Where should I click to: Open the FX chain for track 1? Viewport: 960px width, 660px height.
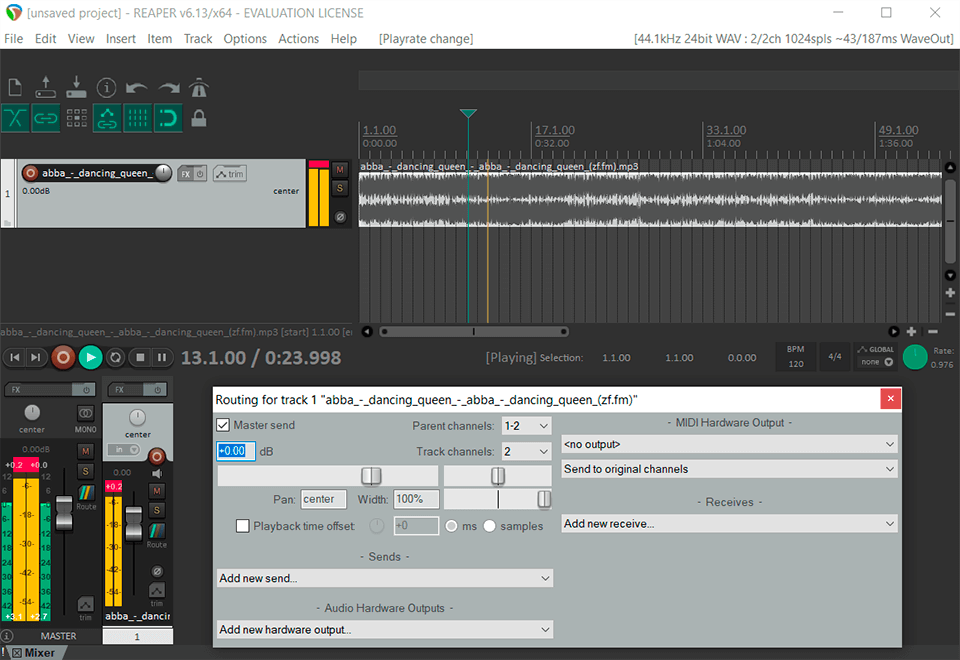186,173
